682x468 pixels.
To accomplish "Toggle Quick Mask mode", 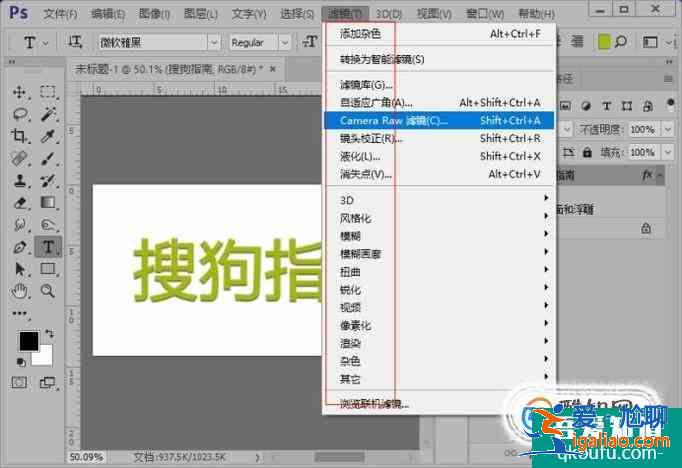I will 19,382.
